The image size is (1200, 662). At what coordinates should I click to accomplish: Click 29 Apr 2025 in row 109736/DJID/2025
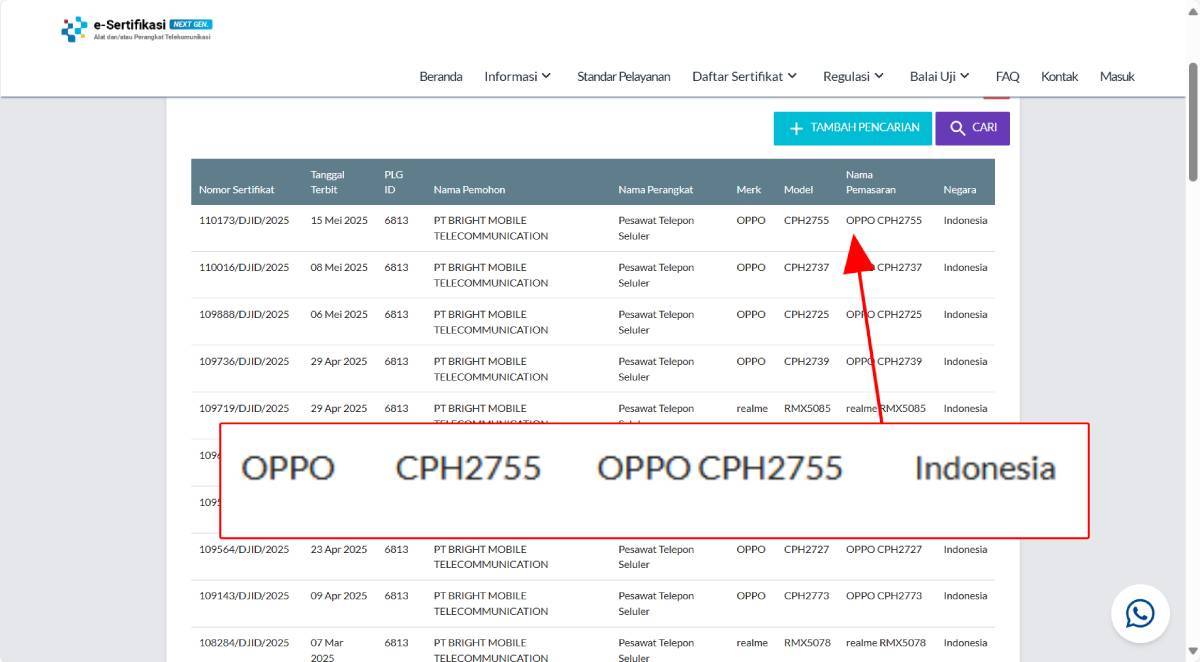tap(339, 361)
